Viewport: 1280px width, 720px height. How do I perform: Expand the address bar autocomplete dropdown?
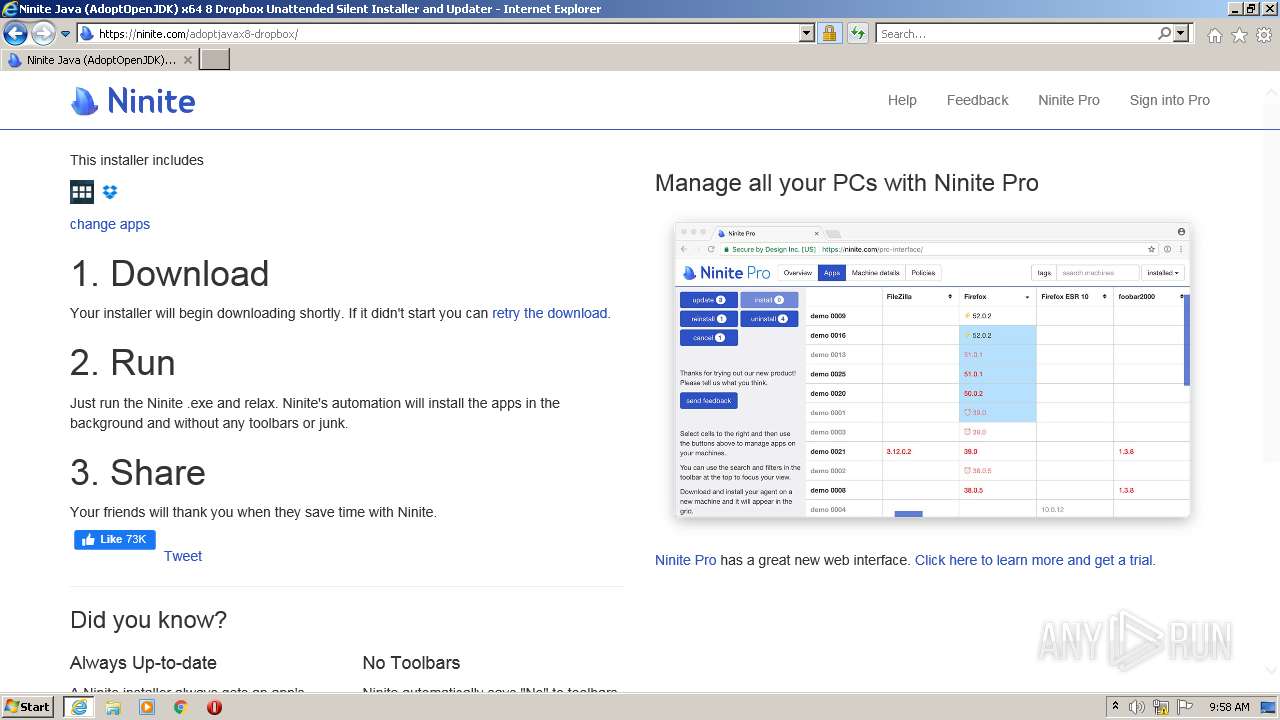pos(807,33)
